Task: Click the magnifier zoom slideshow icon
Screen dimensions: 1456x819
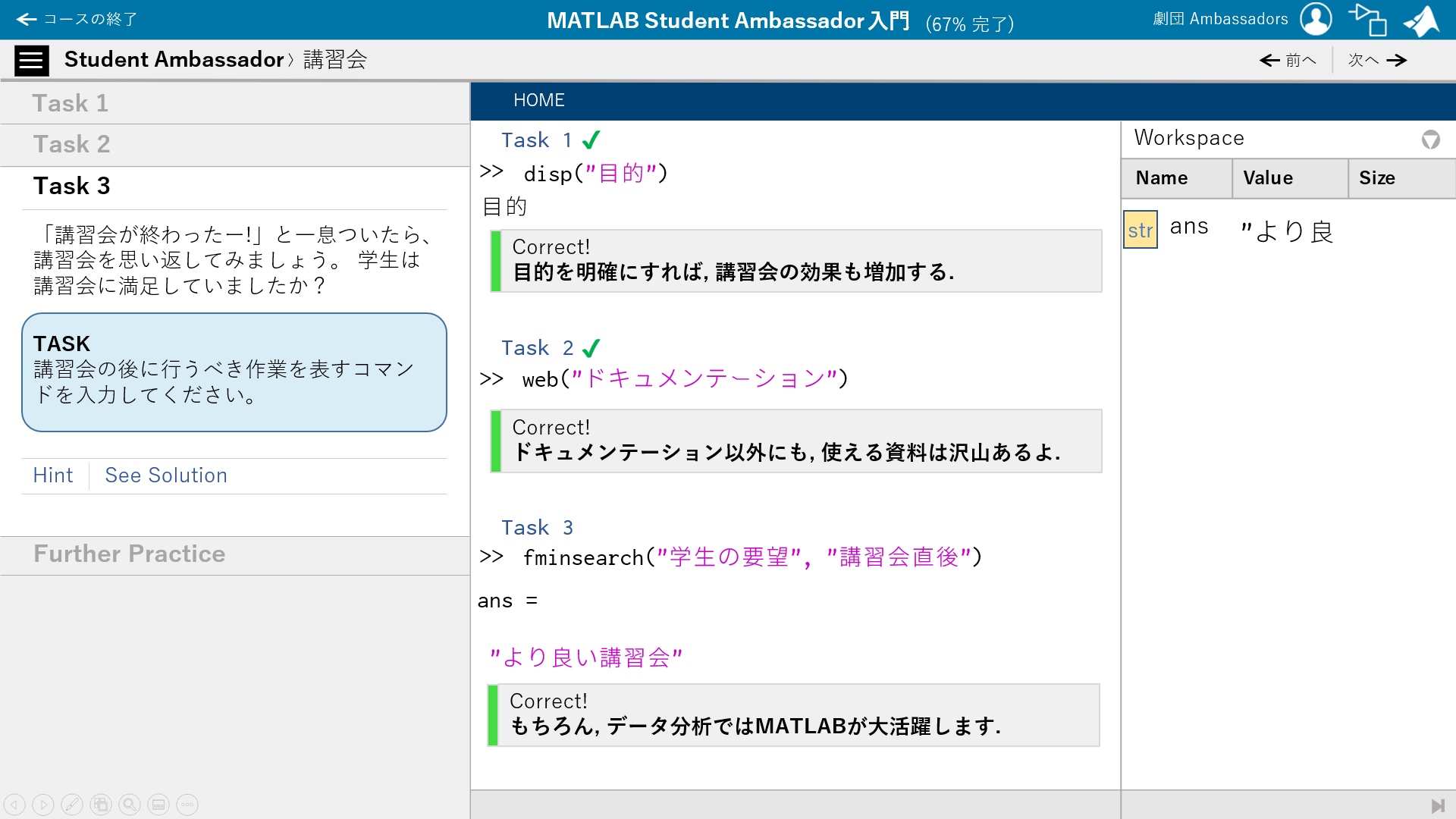Action: pos(130,805)
